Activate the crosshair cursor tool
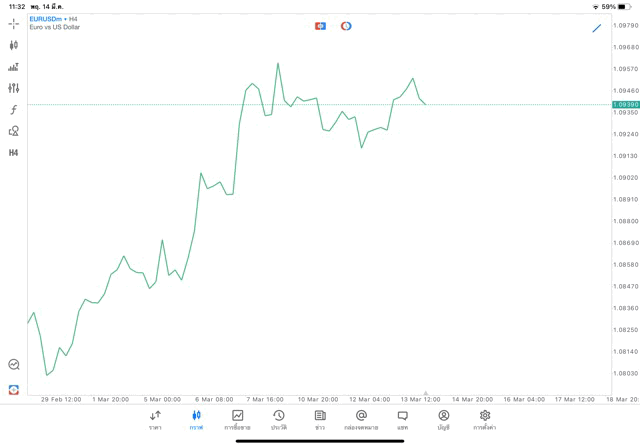640x447 pixels. coord(13,23)
